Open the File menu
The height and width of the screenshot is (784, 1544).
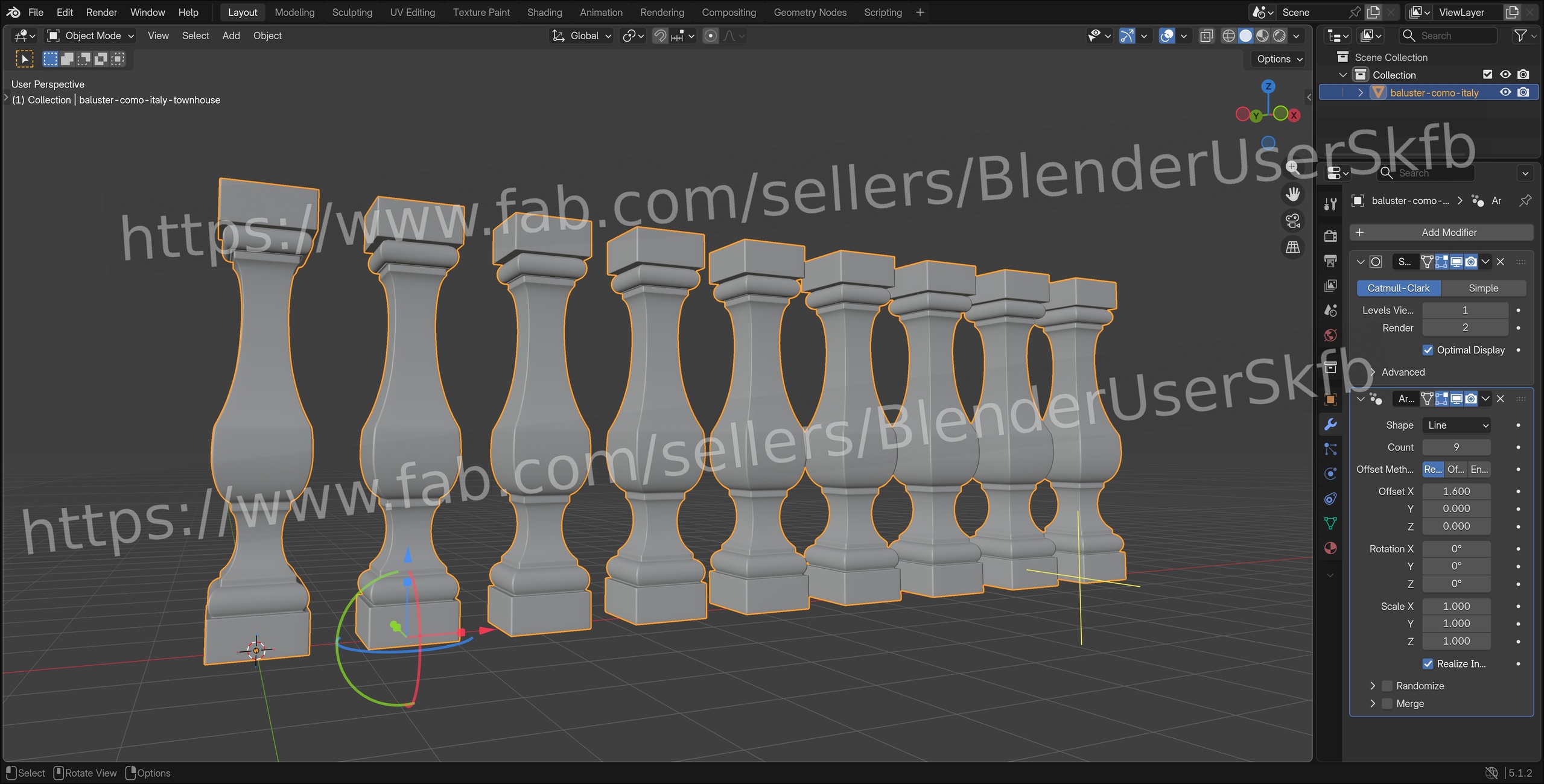pos(36,12)
